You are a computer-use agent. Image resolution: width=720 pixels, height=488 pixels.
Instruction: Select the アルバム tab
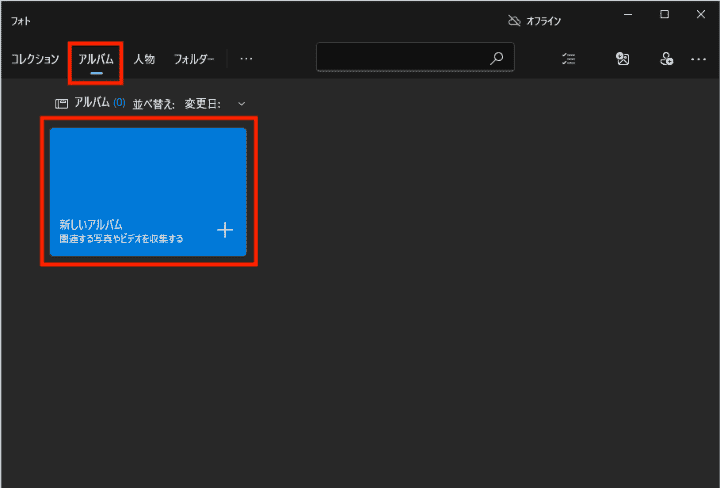[x=96, y=59]
